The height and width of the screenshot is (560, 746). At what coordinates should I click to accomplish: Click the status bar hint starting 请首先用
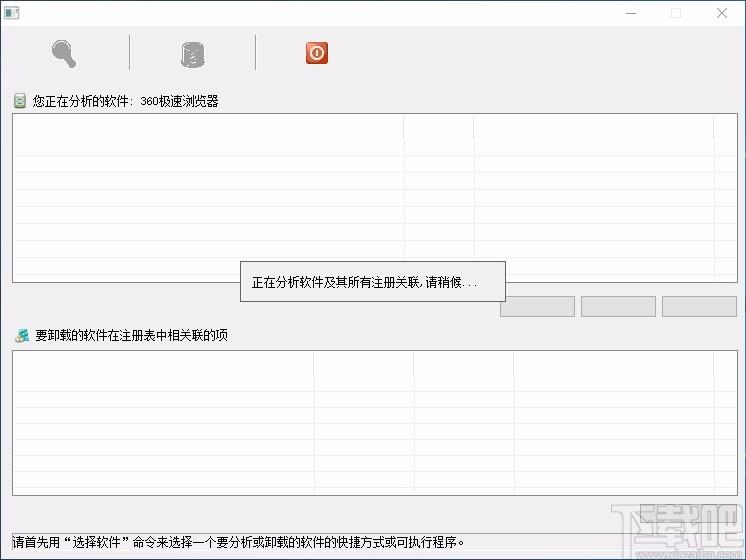click(x=238, y=542)
